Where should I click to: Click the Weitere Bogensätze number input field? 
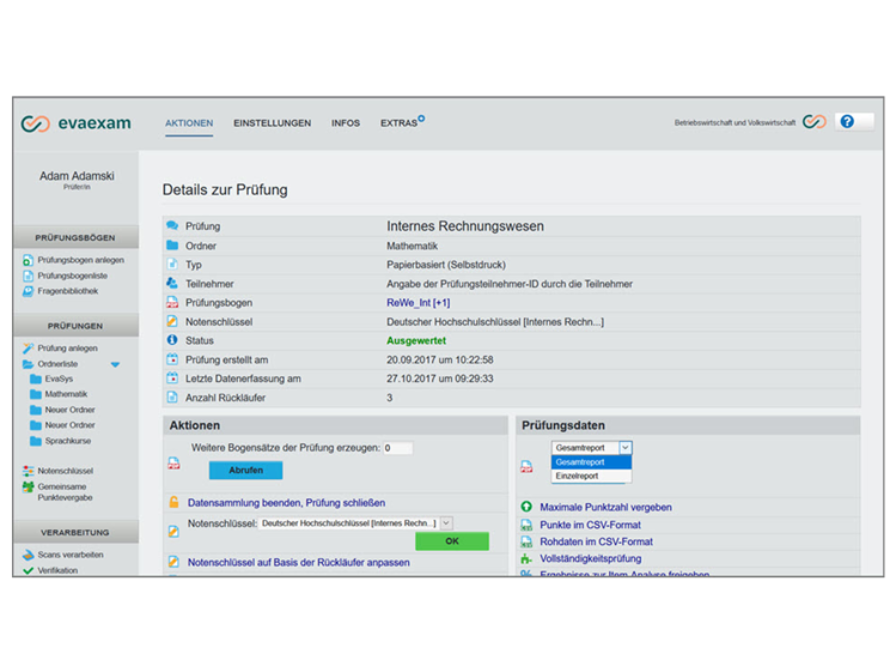tap(398, 448)
